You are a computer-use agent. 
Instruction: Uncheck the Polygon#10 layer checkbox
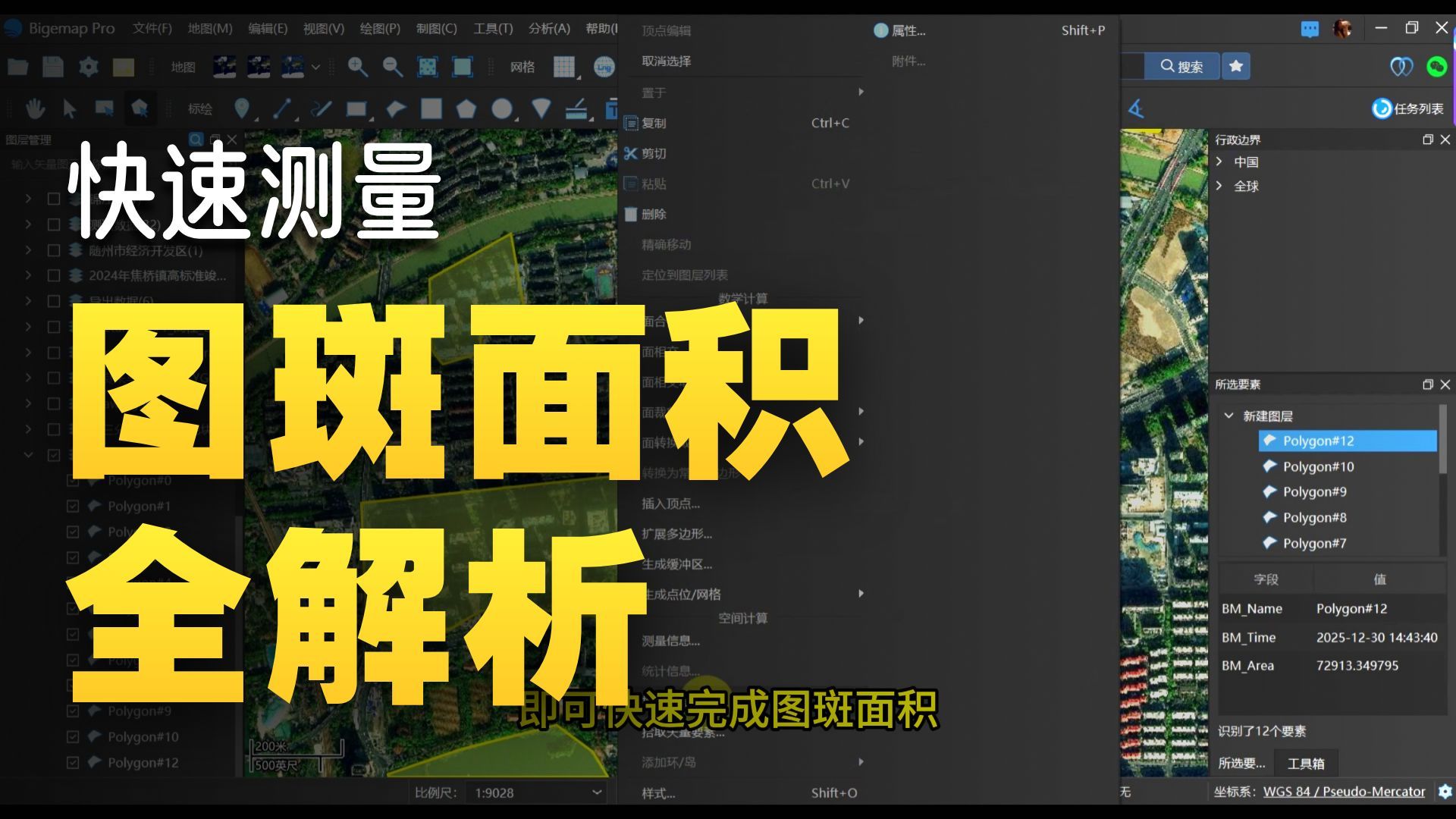coord(73,736)
